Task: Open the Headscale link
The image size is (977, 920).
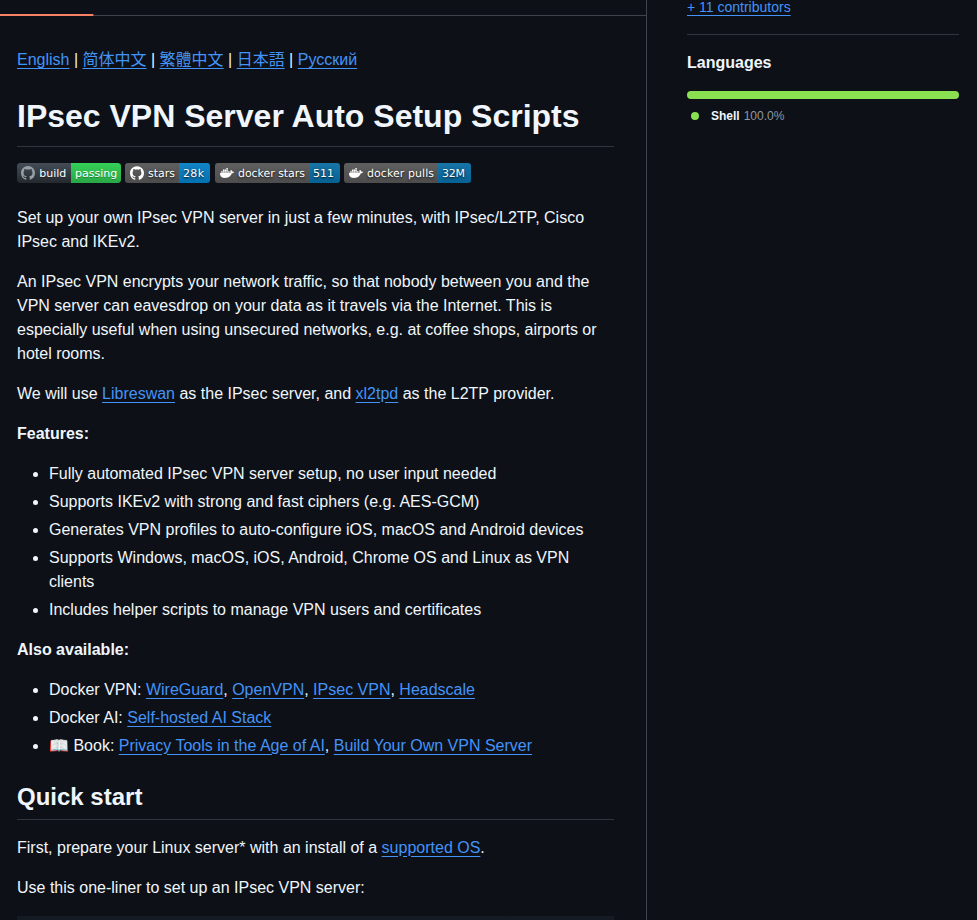Action: tap(437, 690)
